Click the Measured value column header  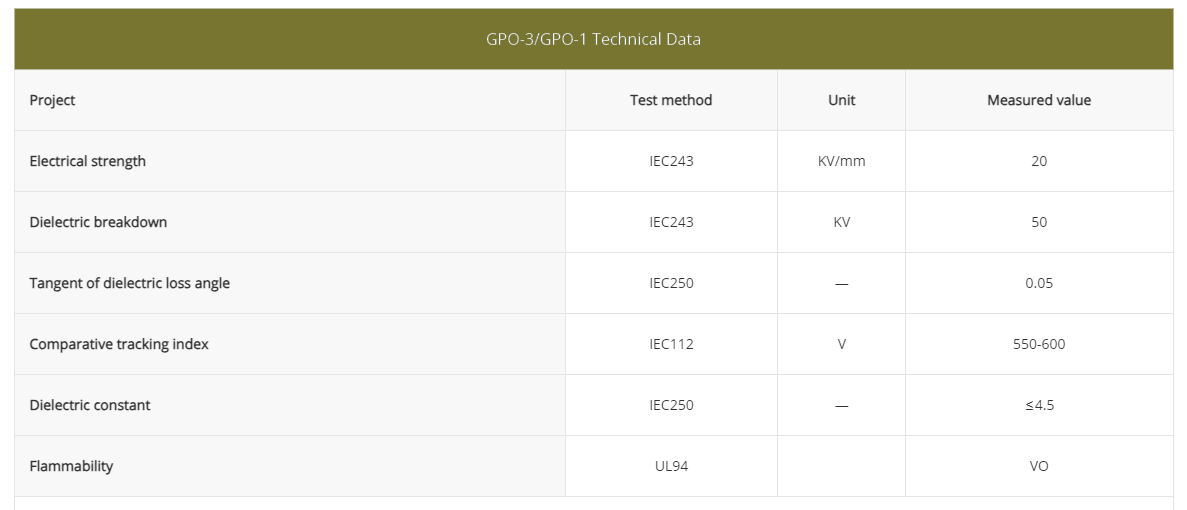click(x=1039, y=100)
